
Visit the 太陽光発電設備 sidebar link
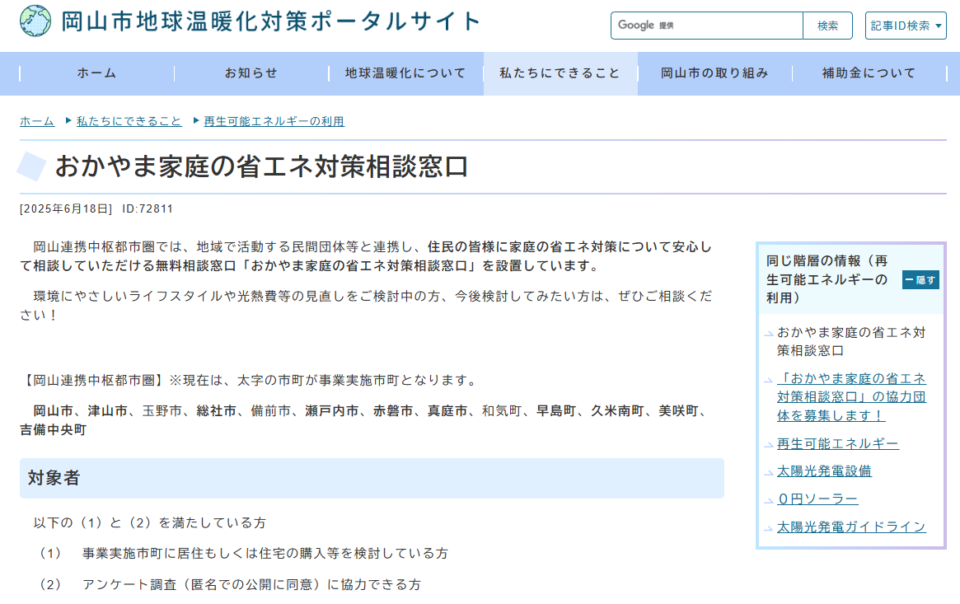(823, 471)
